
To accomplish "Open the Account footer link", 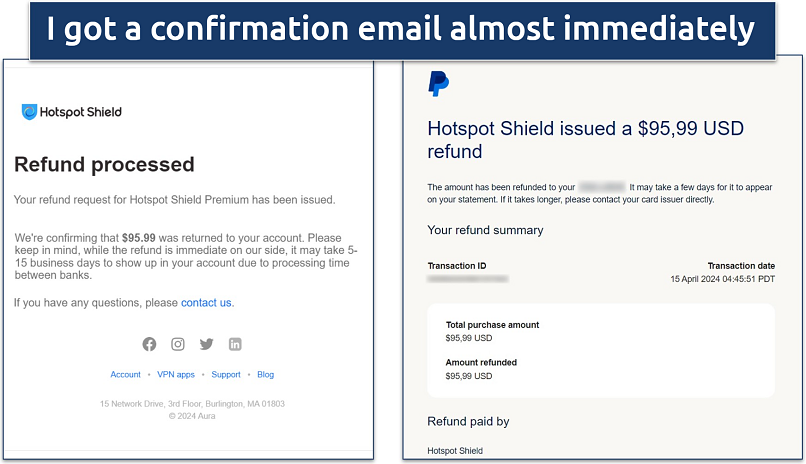I will [125, 375].
